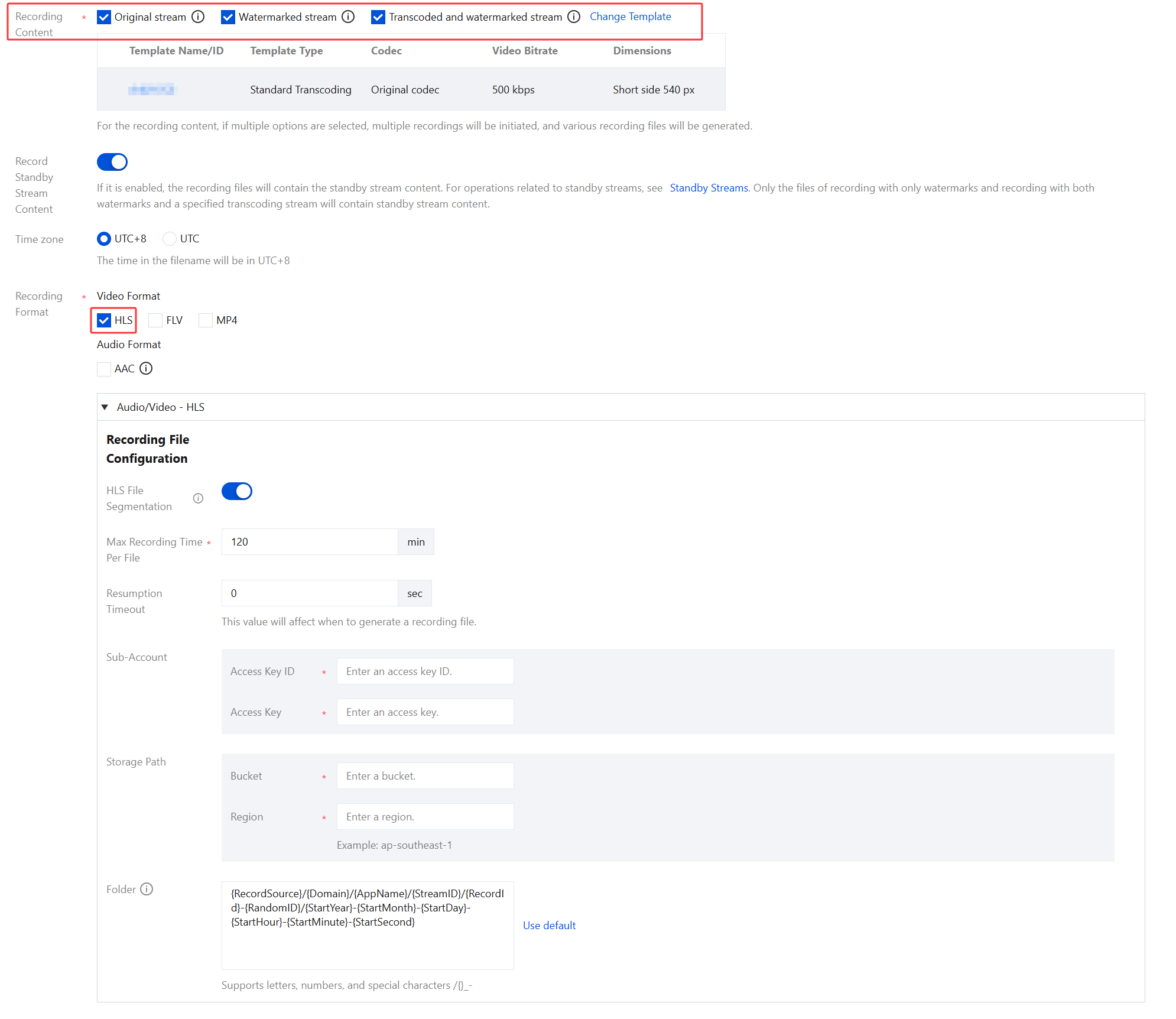Check the FLV video format option
The image size is (1176, 1019).
(155, 320)
